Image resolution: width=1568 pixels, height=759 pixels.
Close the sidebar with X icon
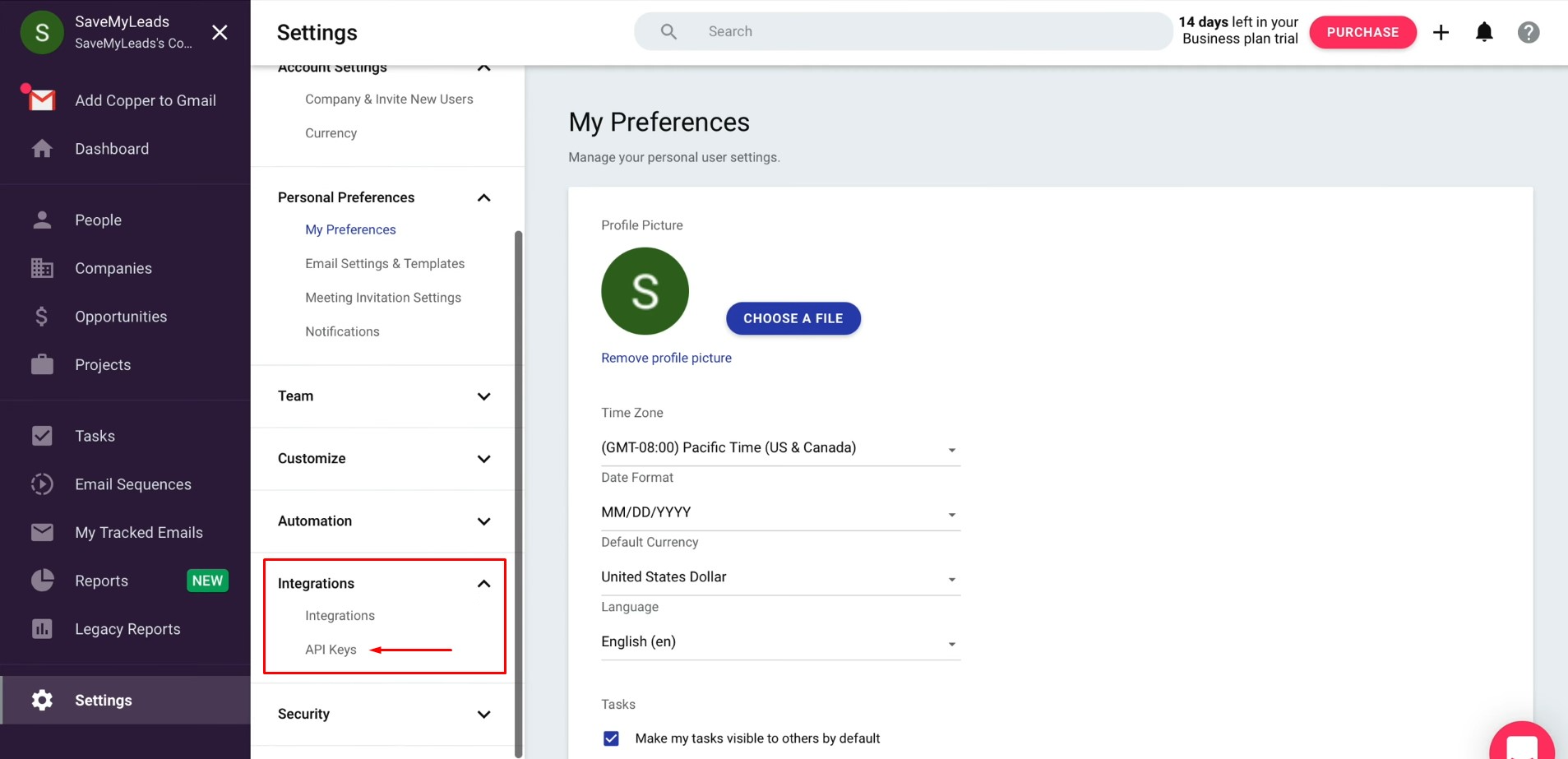[x=220, y=32]
